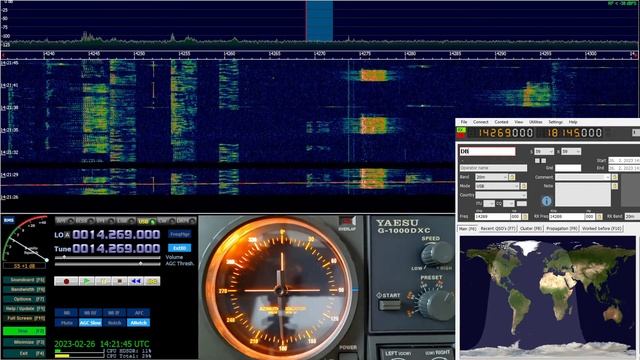Screen dimensions: 640x360
Task: Click Full Screen [F11] button
Action: click(24, 318)
